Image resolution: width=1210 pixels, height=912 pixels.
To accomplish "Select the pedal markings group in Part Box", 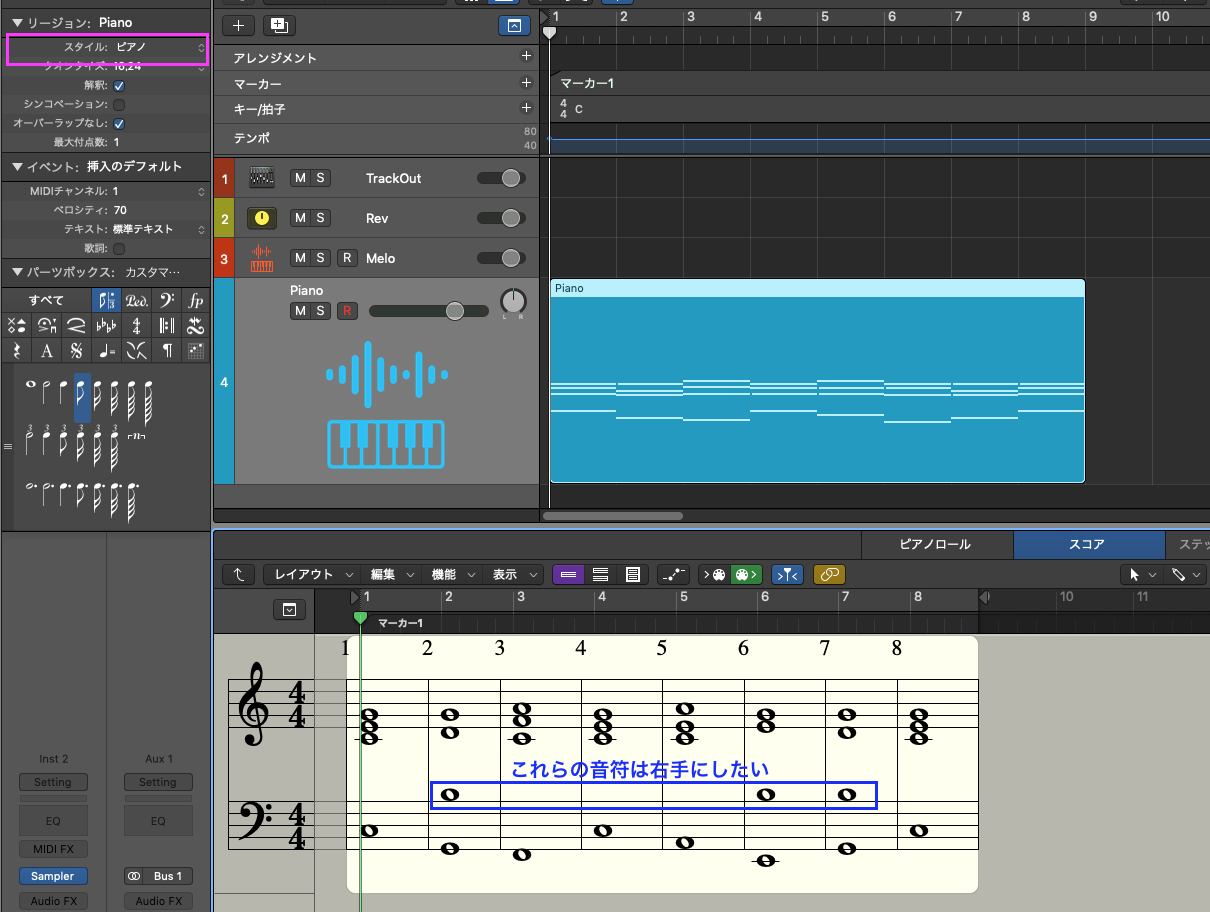I will [x=136, y=300].
